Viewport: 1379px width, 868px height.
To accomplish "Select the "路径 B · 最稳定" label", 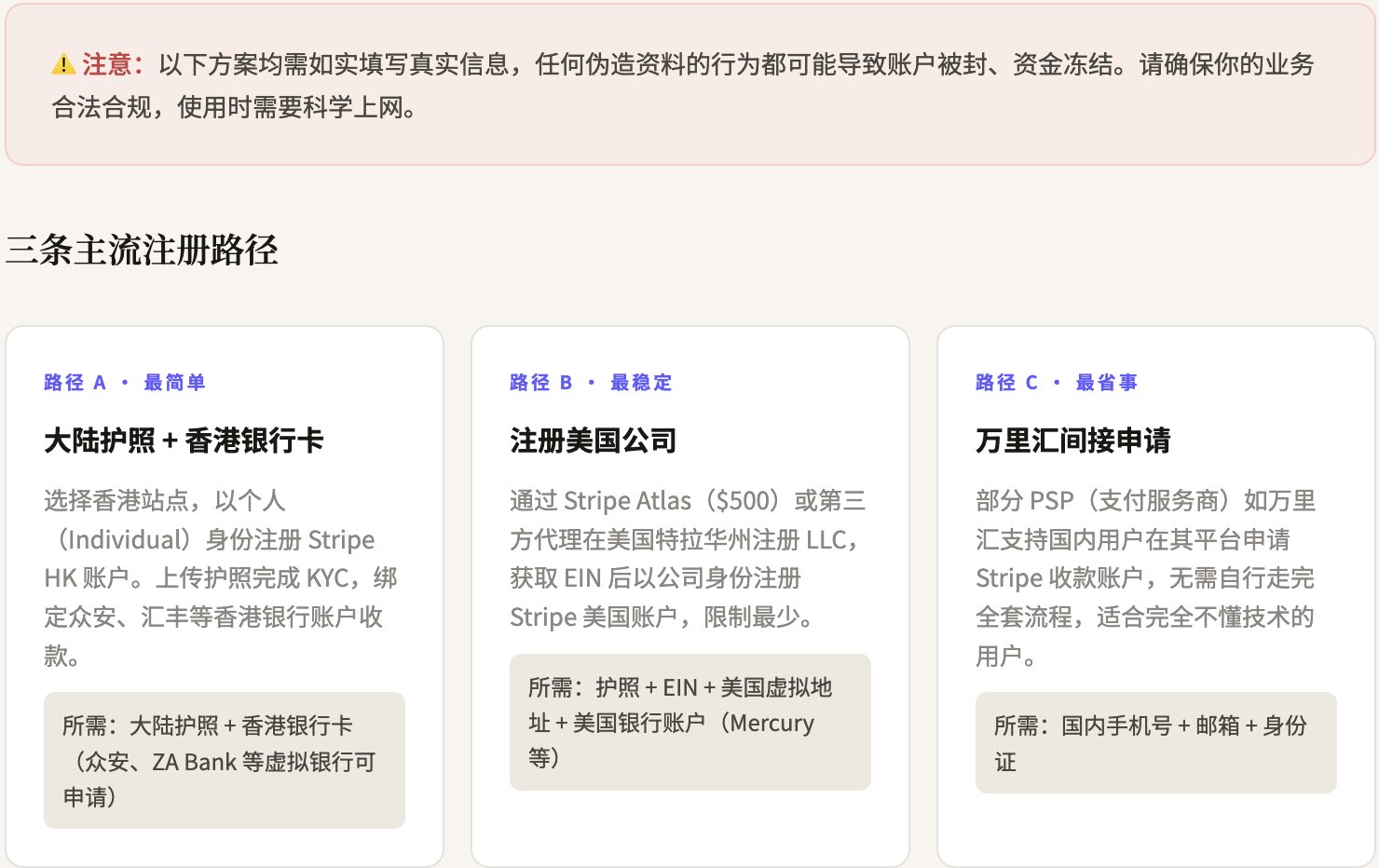I will point(591,383).
